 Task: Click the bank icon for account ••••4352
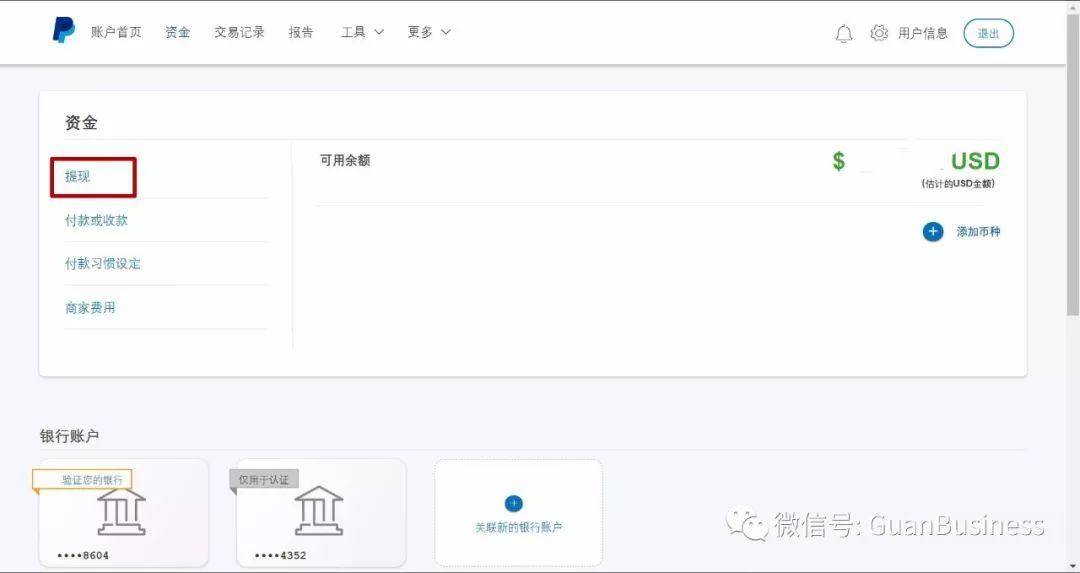[319, 510]
